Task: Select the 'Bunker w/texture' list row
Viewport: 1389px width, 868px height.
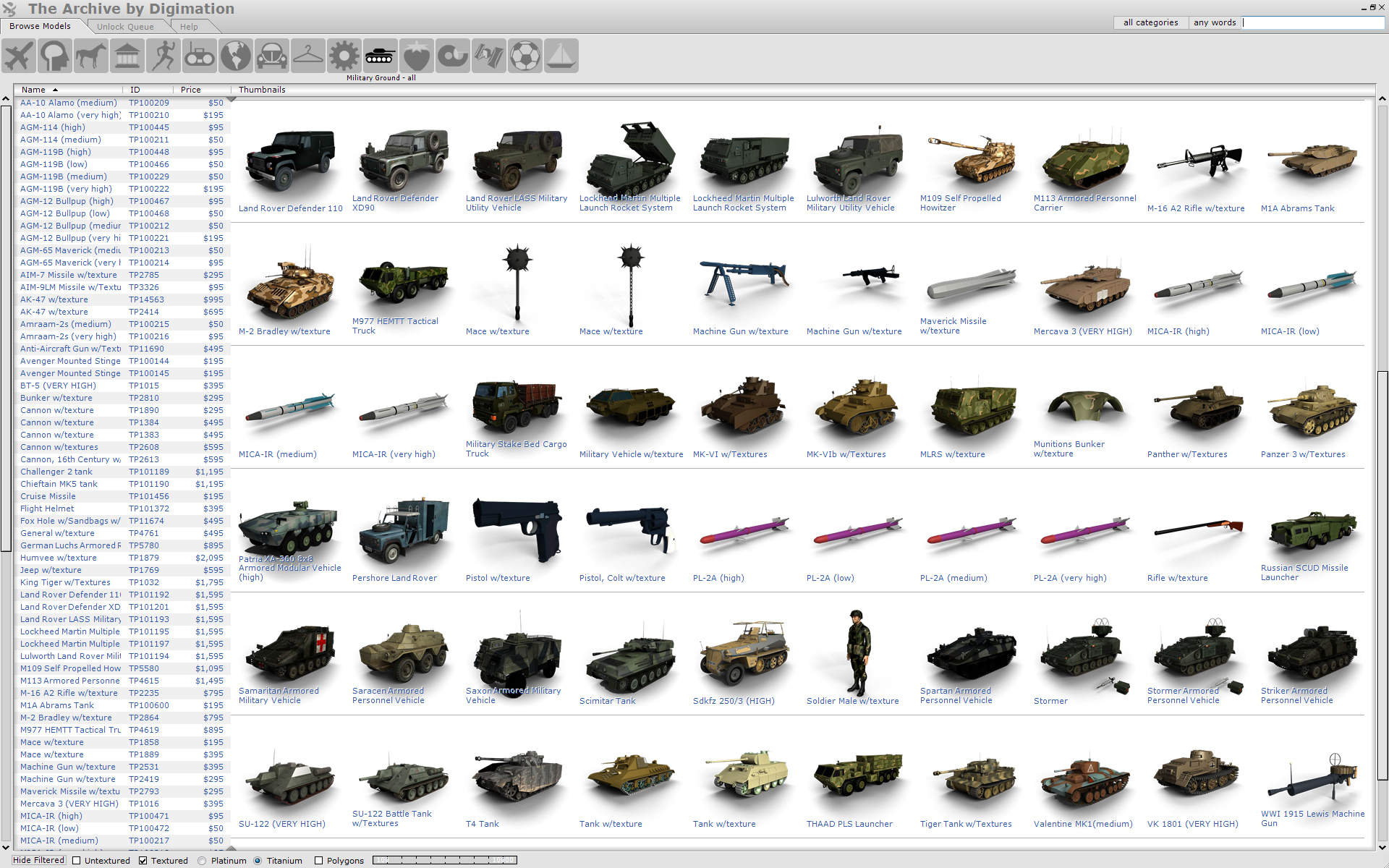Action: (122, 398)
